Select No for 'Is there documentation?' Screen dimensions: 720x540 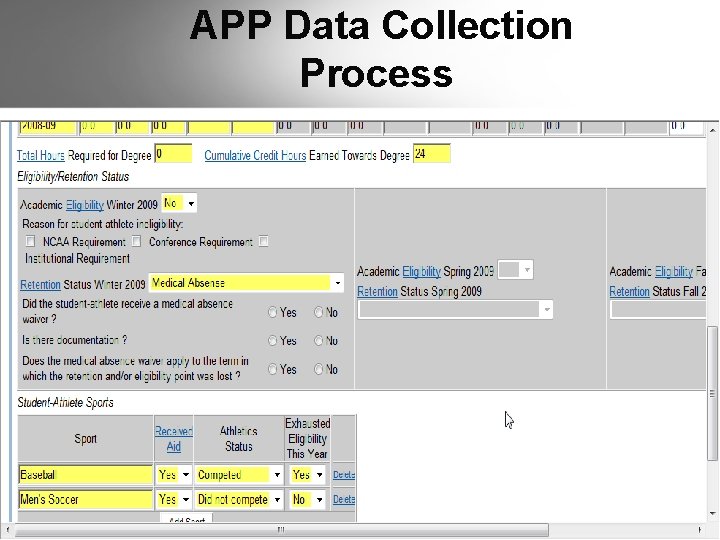[x=319, y=341]
